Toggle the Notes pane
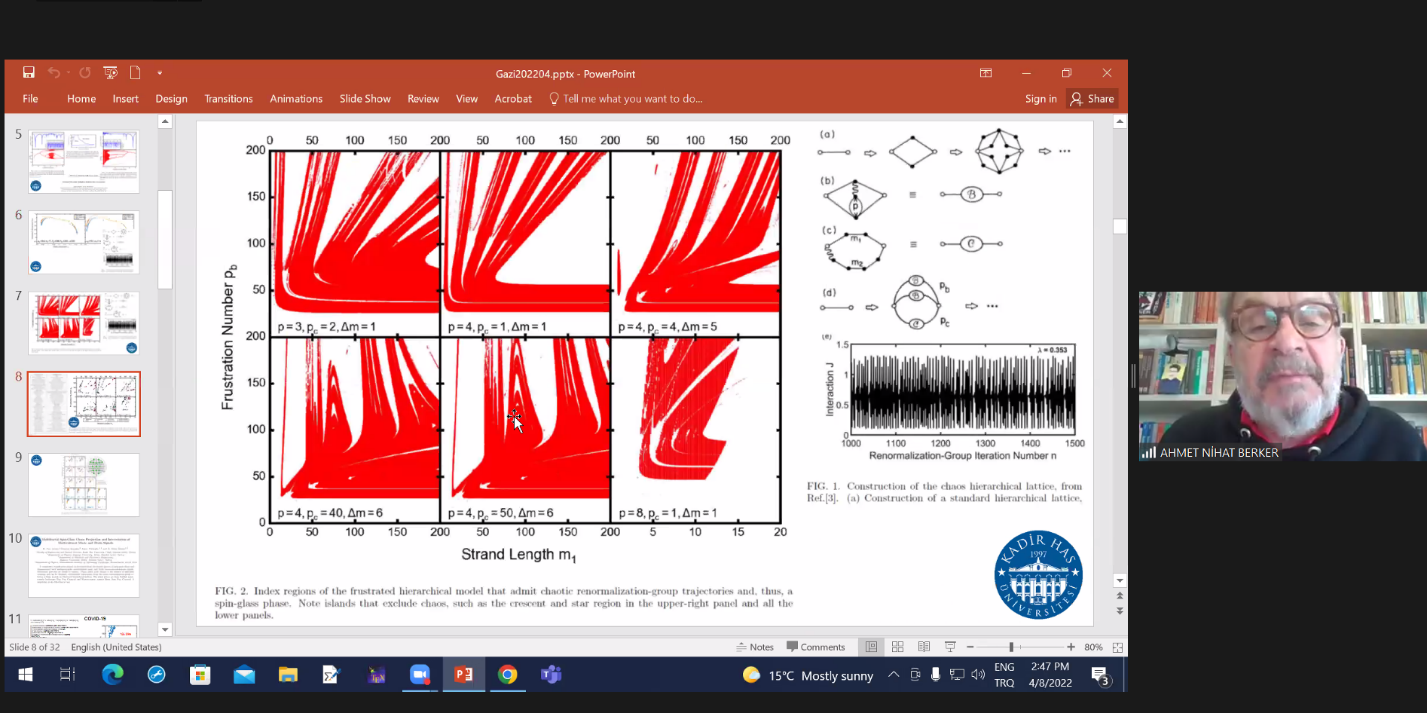 coord(754,647)
